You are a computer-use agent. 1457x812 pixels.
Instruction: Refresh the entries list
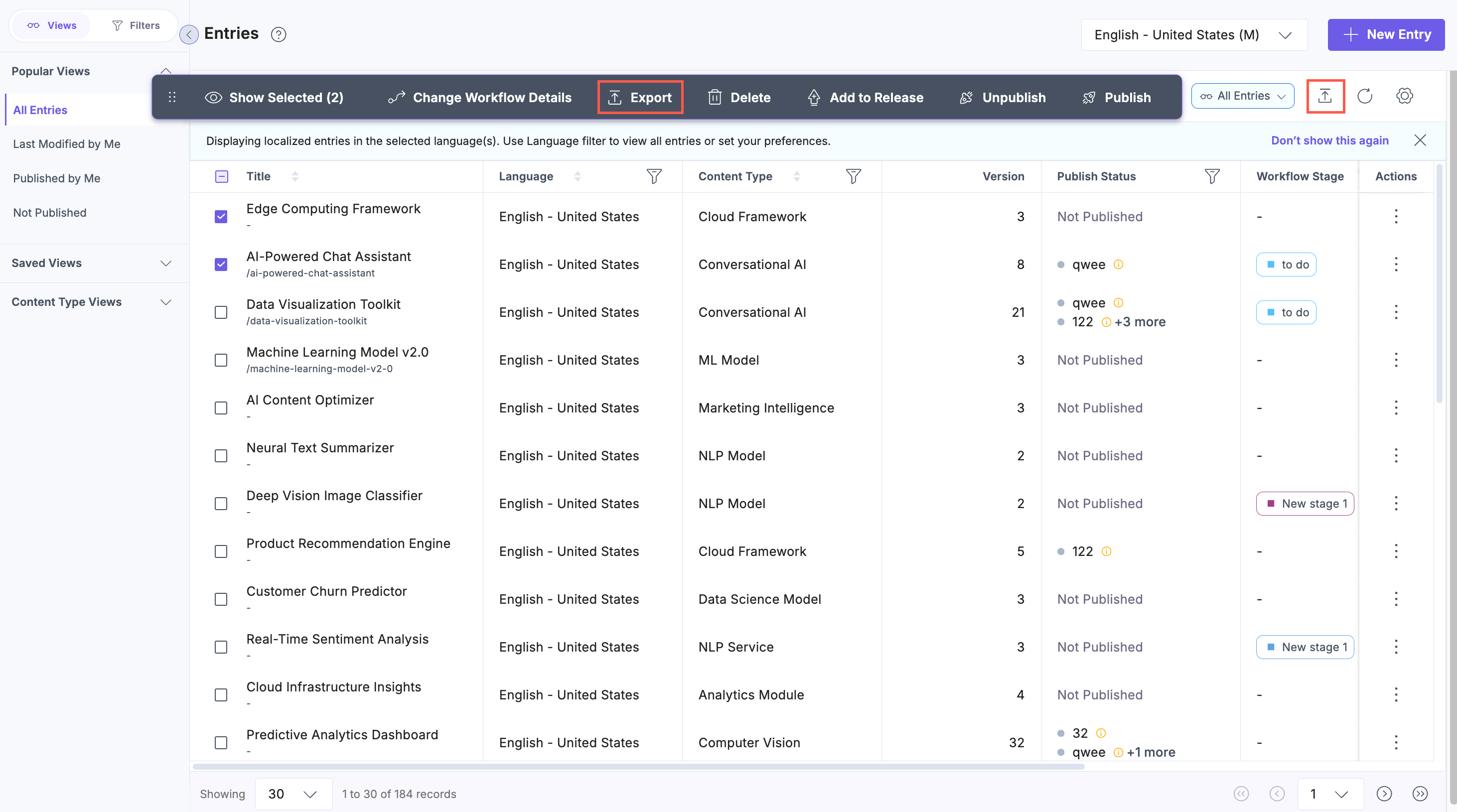pos(1365,96)
